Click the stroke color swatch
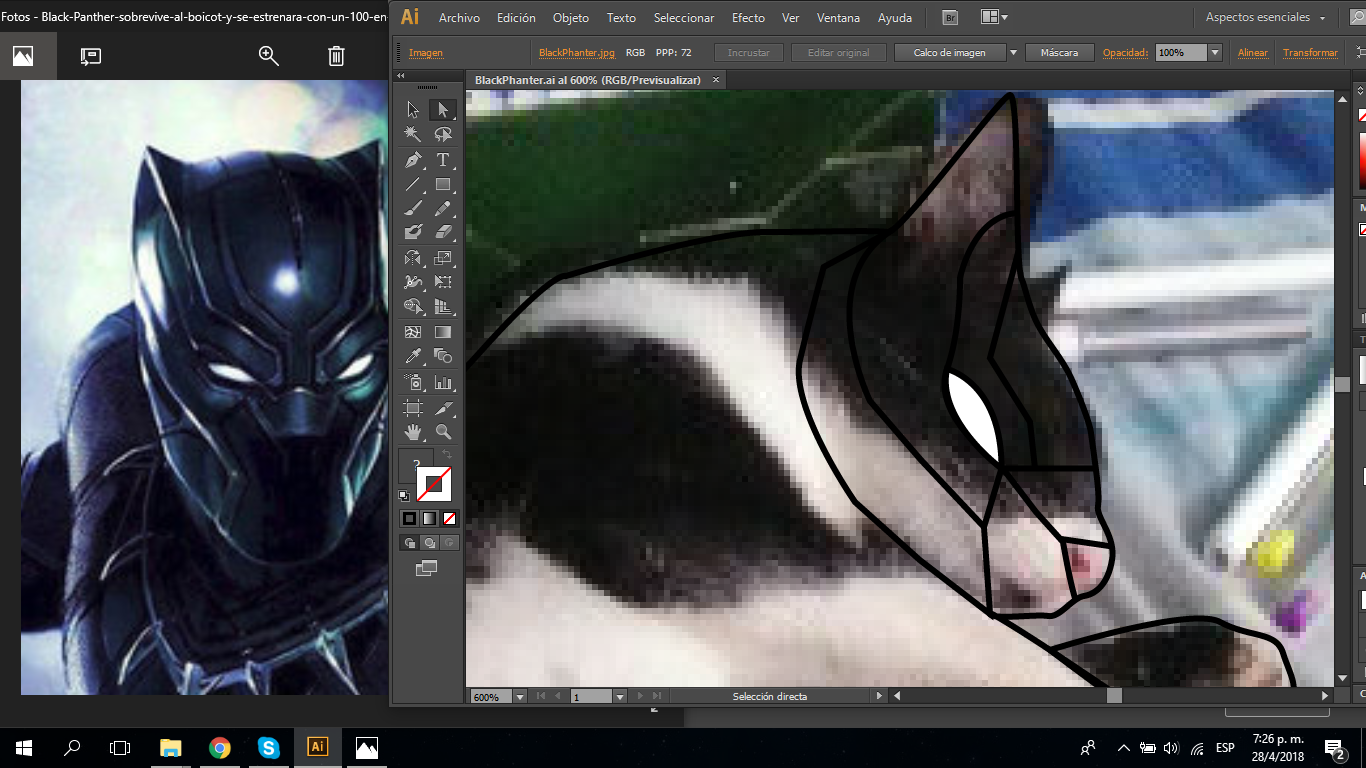1366x768 pixels. coord(434,485)
